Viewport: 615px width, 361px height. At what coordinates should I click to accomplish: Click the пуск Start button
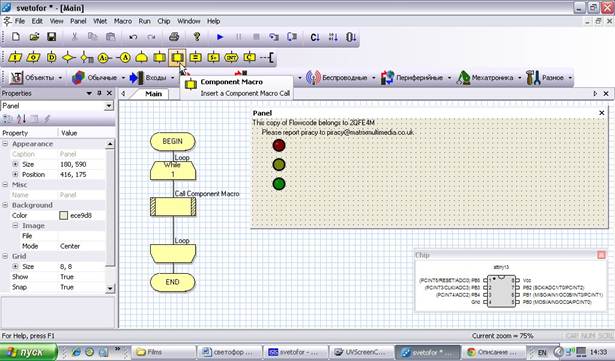28,352
